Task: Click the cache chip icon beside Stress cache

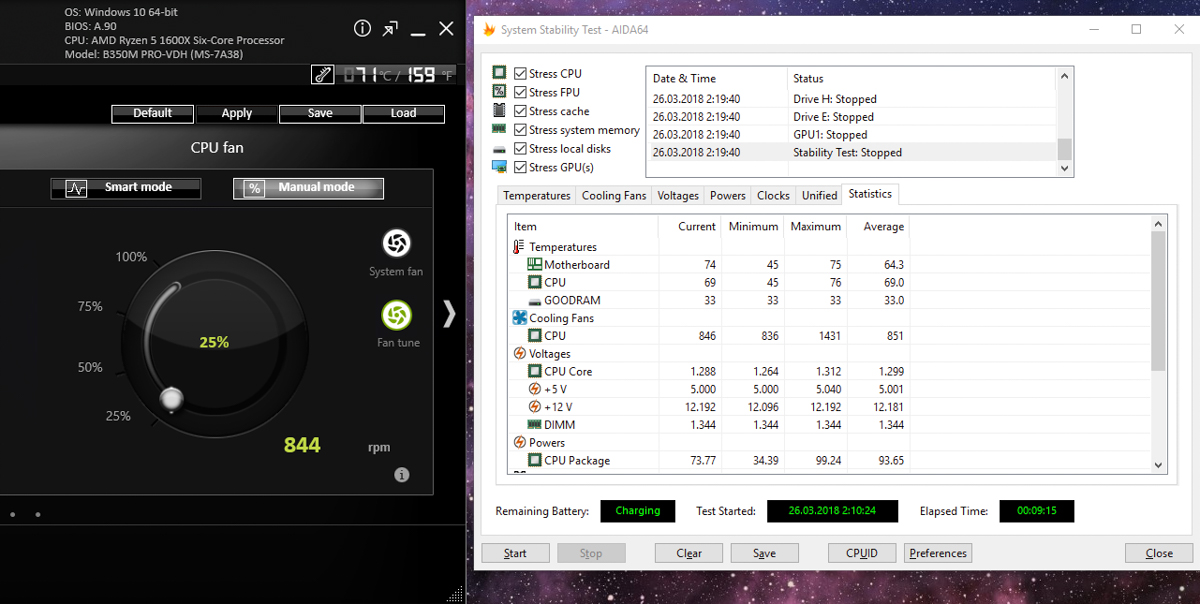Action: tap(499, 110)
